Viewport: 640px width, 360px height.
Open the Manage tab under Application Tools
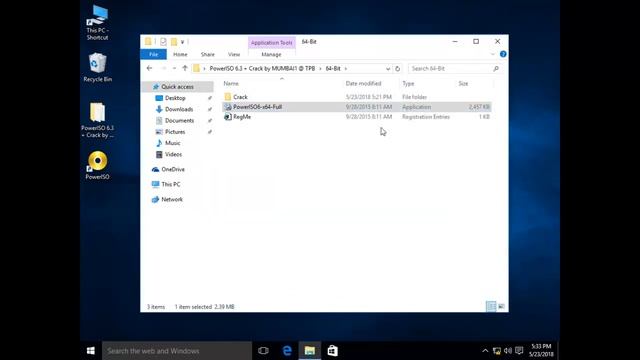click(271, 54)
